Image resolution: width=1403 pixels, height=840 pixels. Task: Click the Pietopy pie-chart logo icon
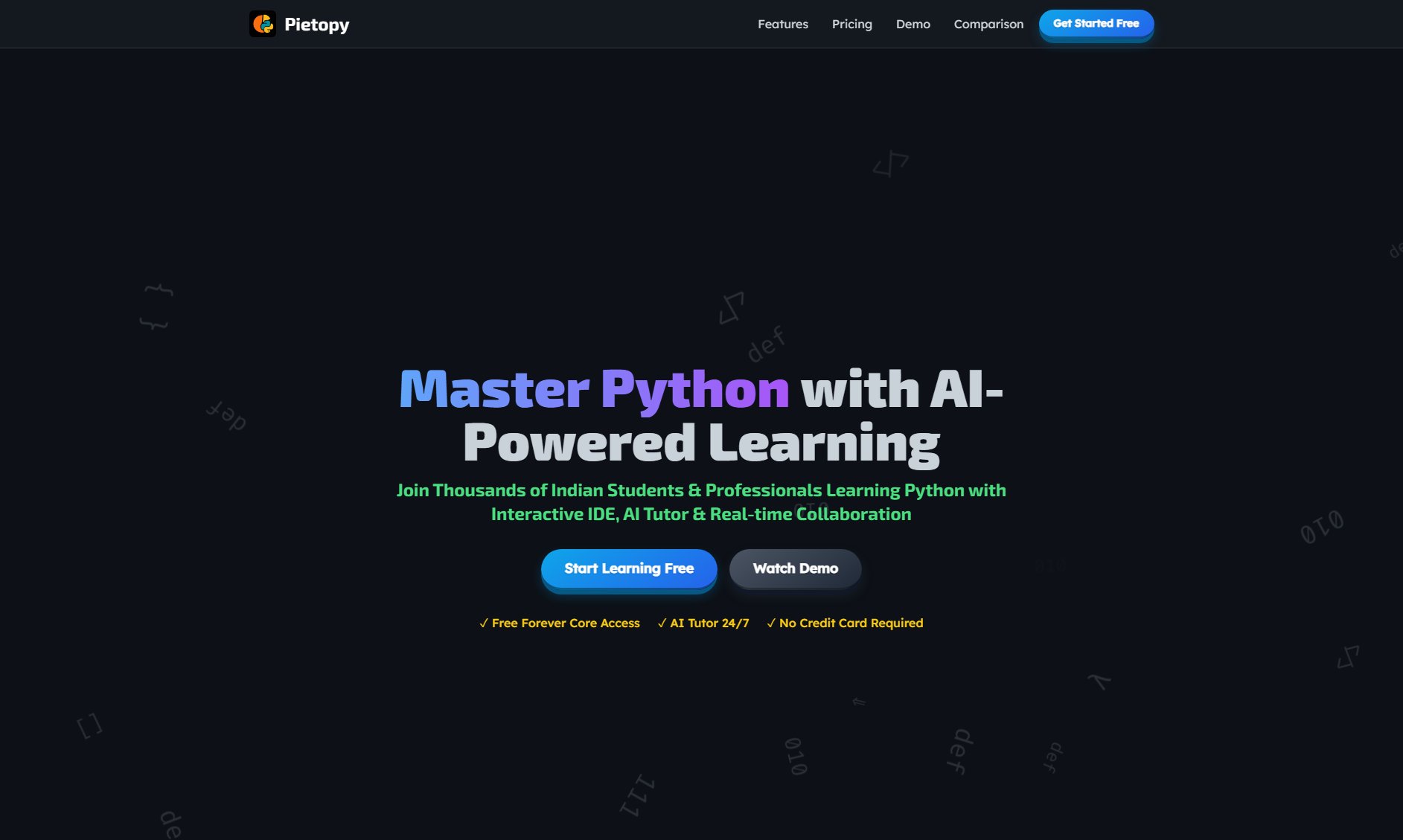pos(263,24)
